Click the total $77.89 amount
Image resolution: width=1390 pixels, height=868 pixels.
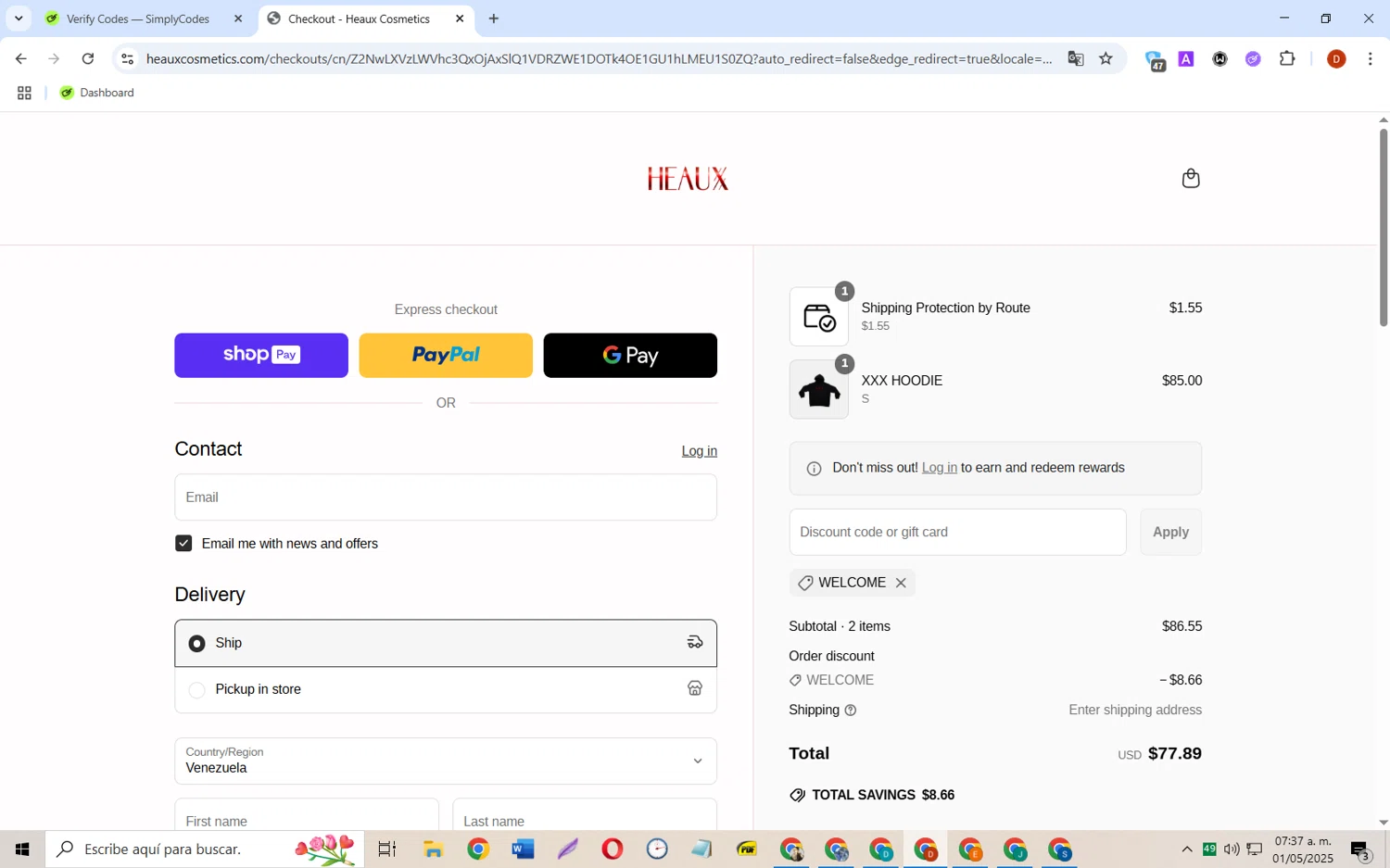tap(1175, 754)
